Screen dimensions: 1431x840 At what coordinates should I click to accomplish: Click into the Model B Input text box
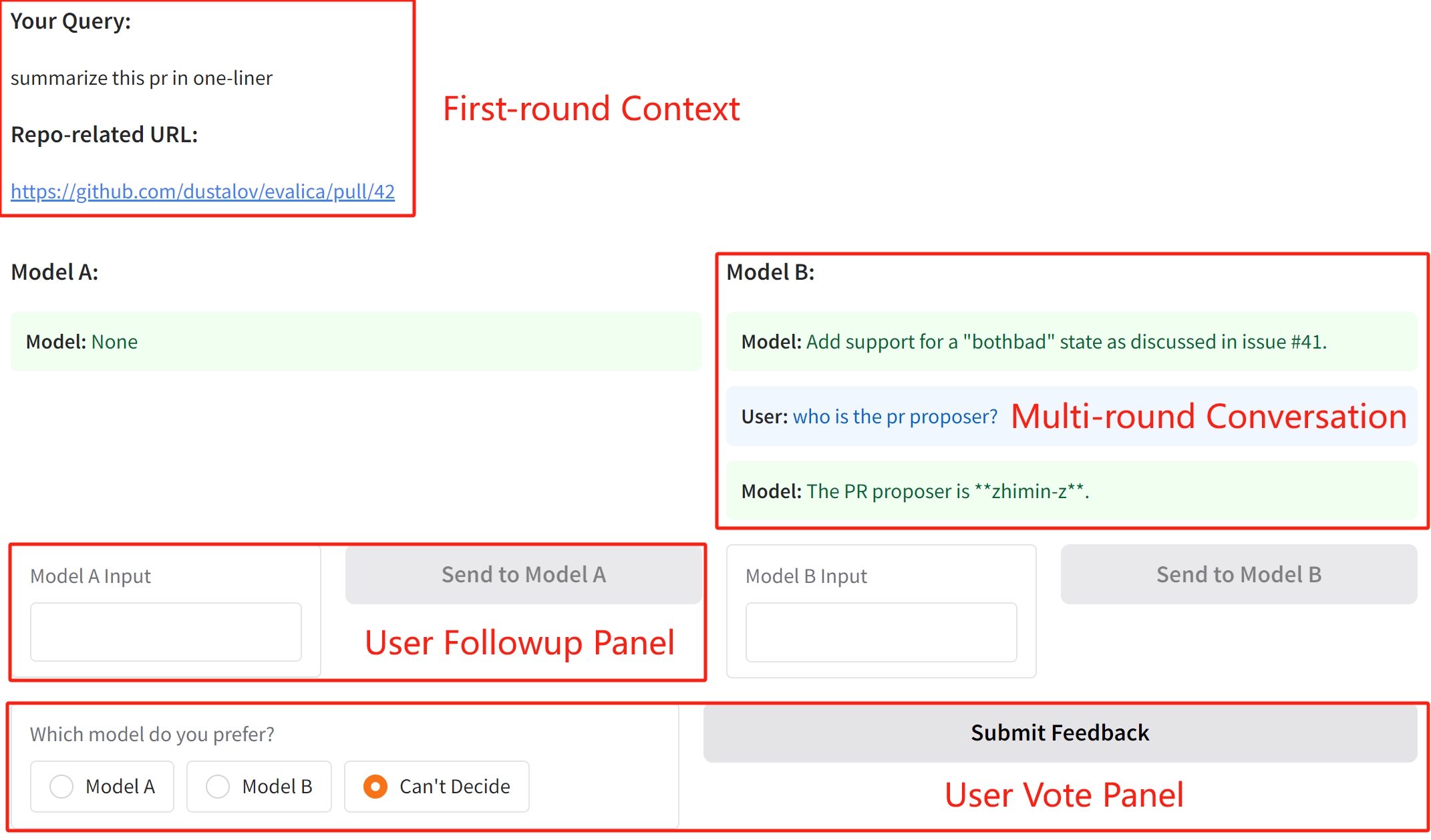click(881, 632)
